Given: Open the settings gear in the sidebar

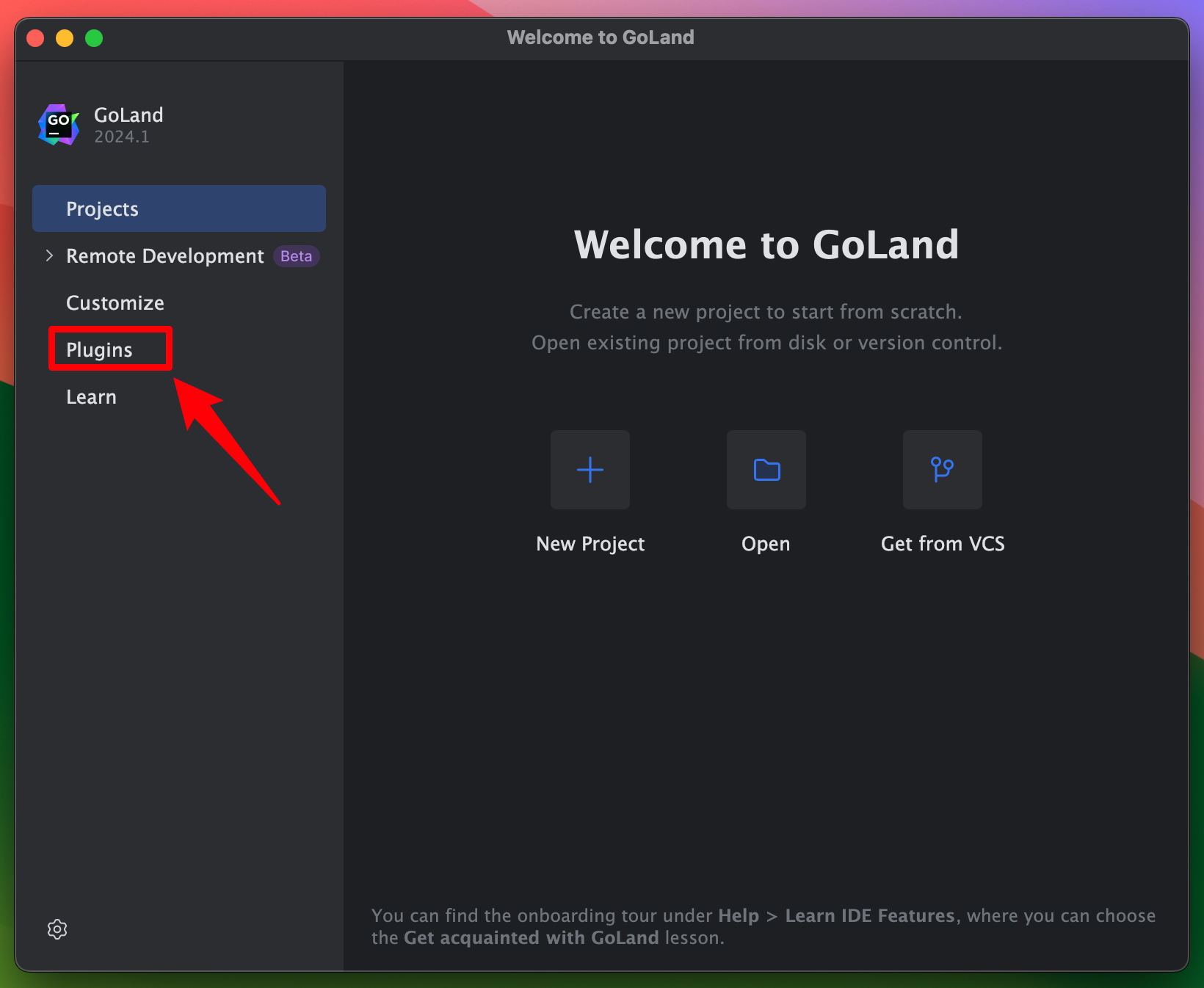Looking at the screenshot, I should pyautogui.click(x=57, y=929).
